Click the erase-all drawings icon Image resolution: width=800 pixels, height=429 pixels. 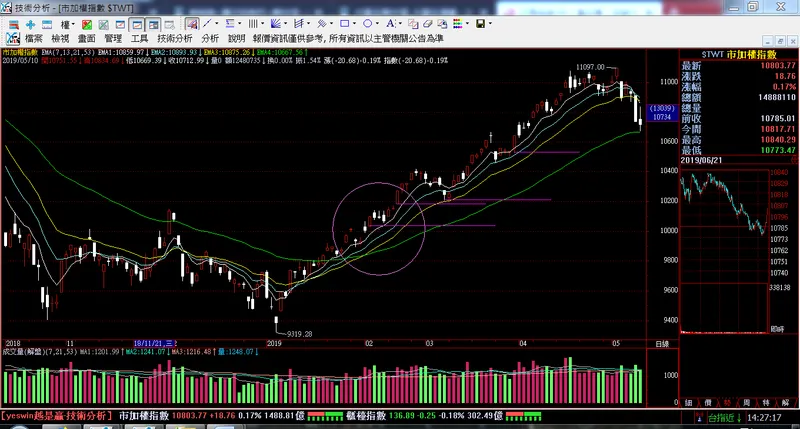point(442,23)
